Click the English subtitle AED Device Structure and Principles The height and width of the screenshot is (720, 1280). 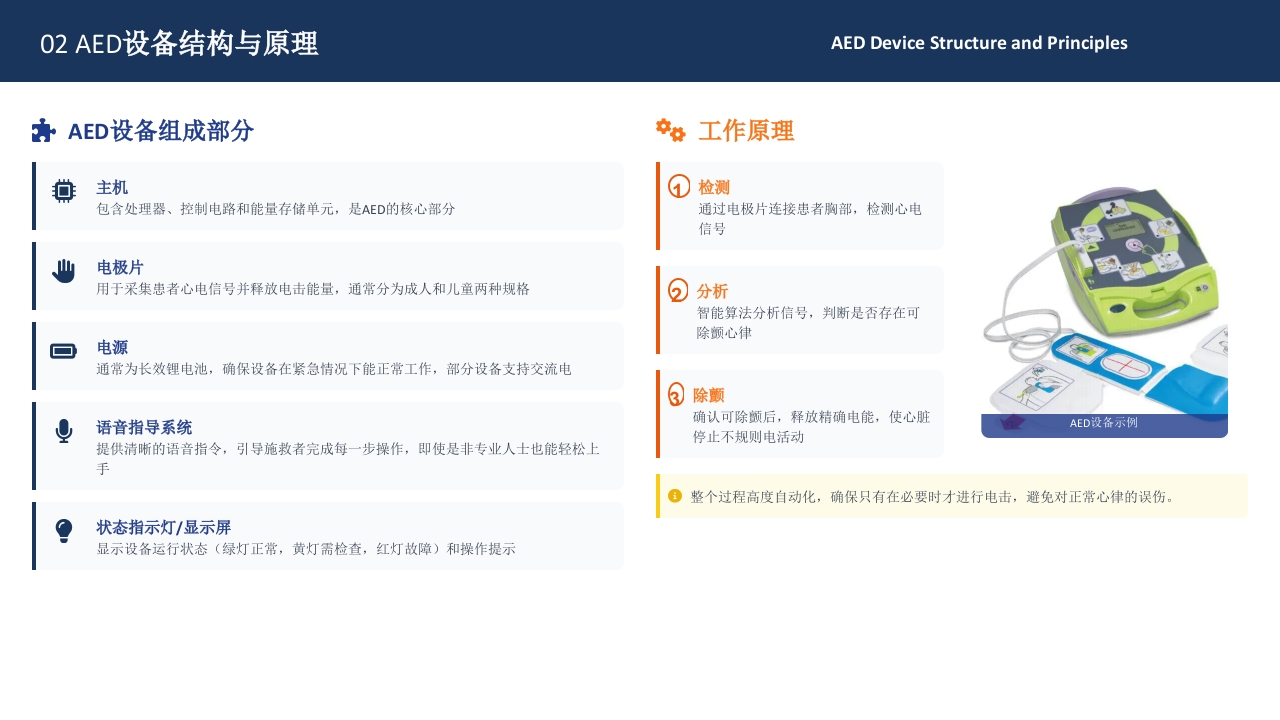[979, 43]
